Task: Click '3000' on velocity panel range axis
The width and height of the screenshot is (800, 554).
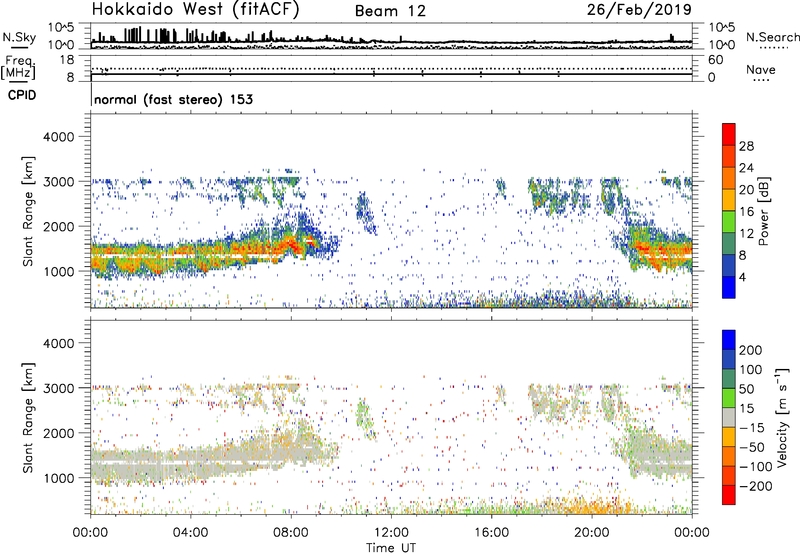Action: pyautogui.click(x=58, y=388)
